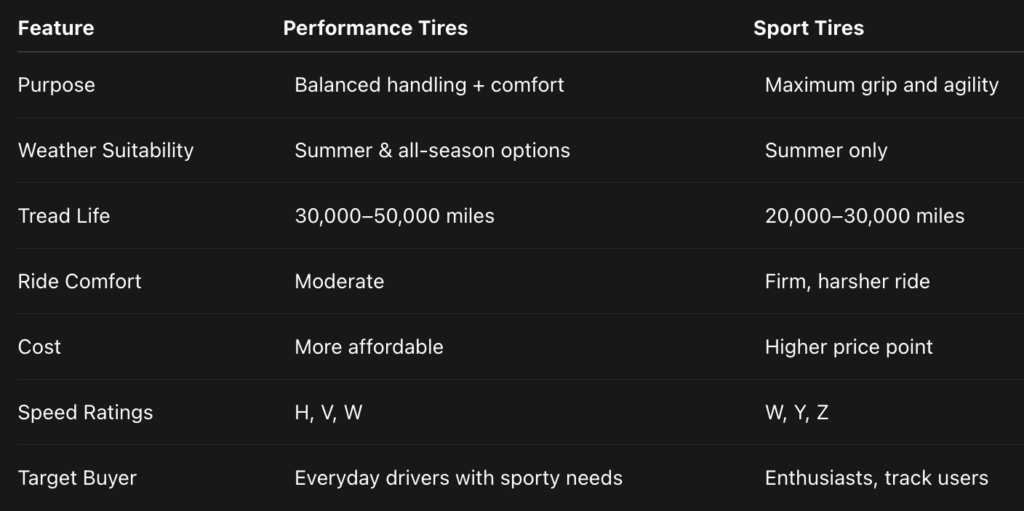Select the Purpose row label
Viewport: 1024px width, 511px height.
(x=57, y=85)
